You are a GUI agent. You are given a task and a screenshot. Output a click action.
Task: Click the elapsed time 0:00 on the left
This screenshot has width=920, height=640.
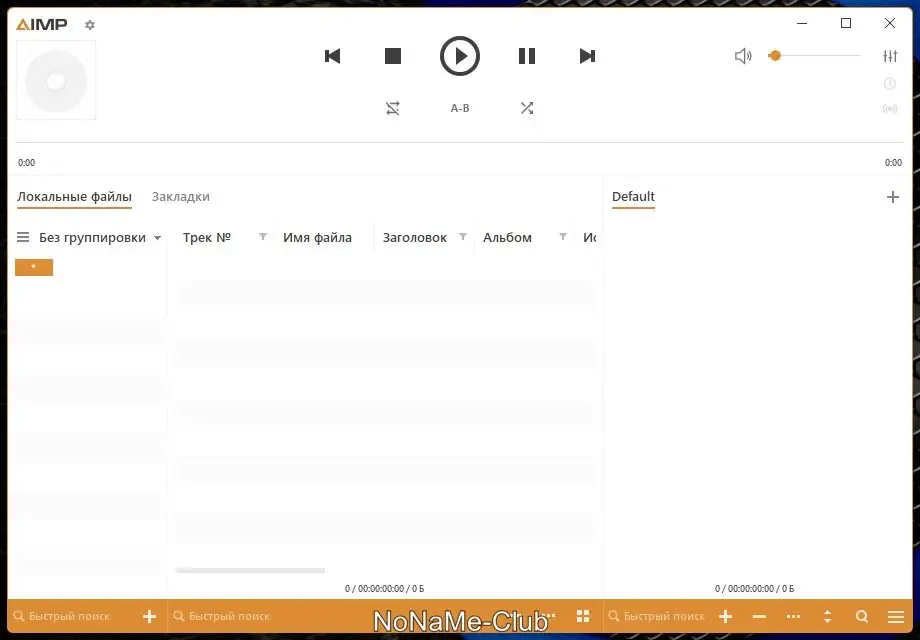[x=26, y=162]
